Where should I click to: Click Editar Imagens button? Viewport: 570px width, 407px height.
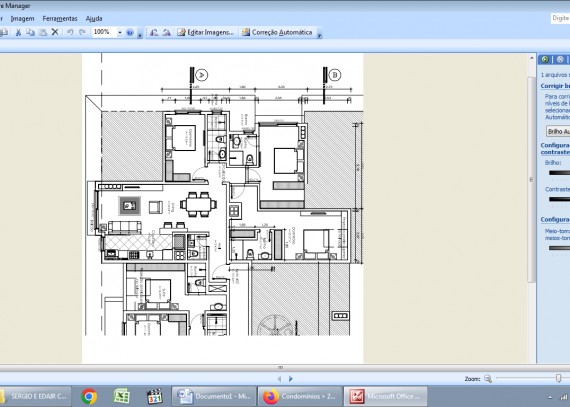pyautogui.click(x=205, y=32)
